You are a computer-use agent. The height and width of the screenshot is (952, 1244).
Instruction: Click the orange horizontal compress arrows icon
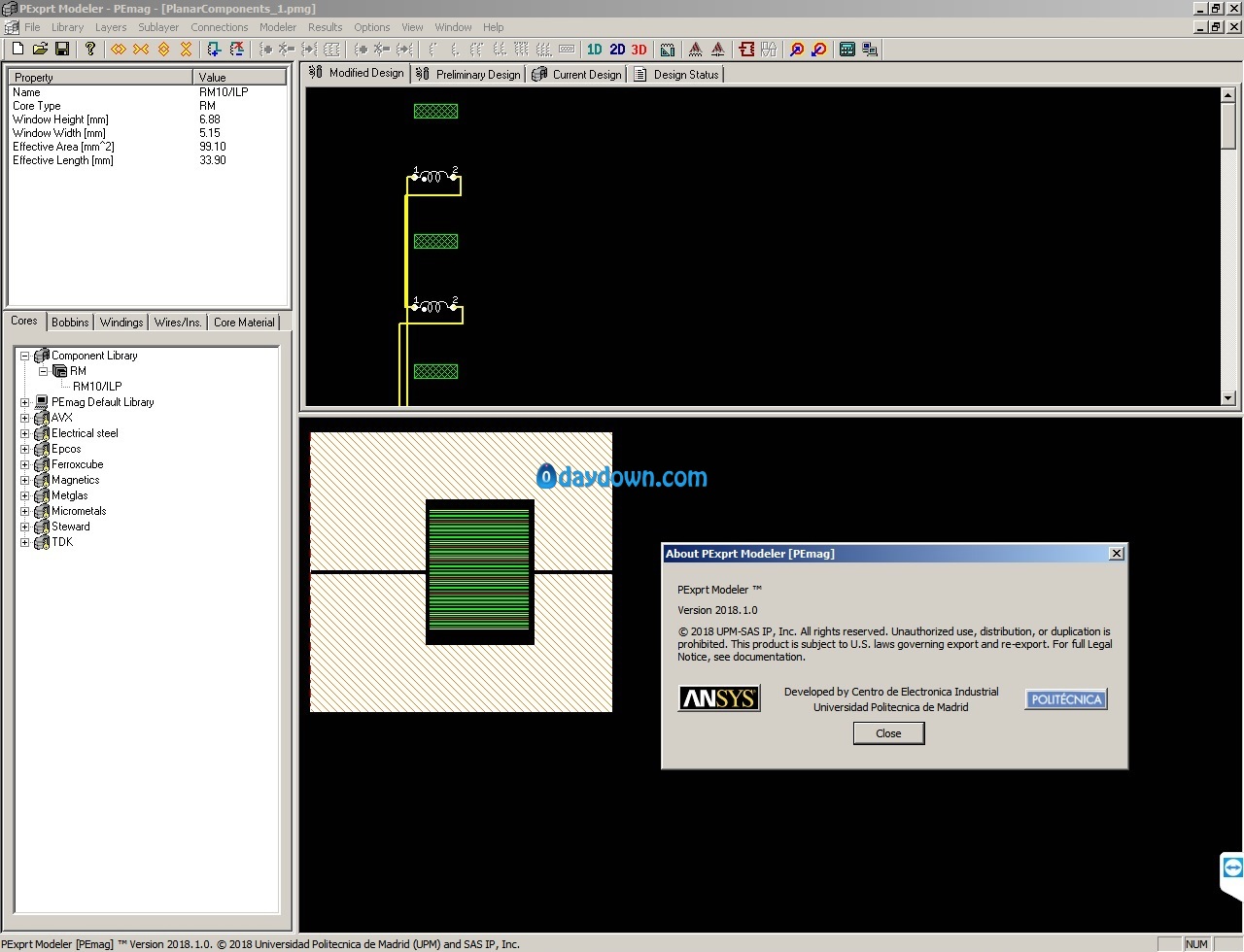pos(141,49)
